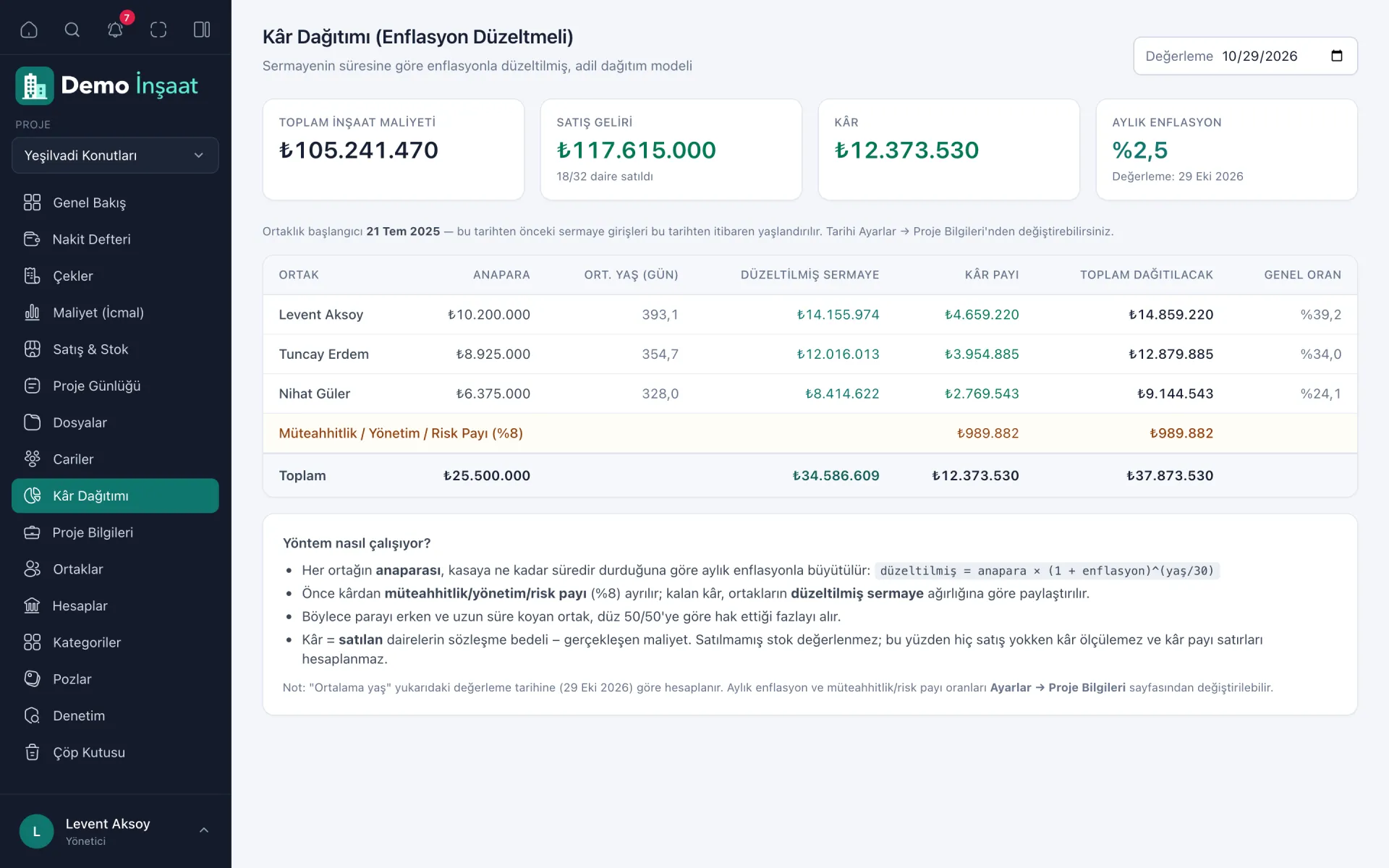This screenshot has height=868, width=1389.
Task: Toggle fullscreen mode icon
Action: point(158,30)
